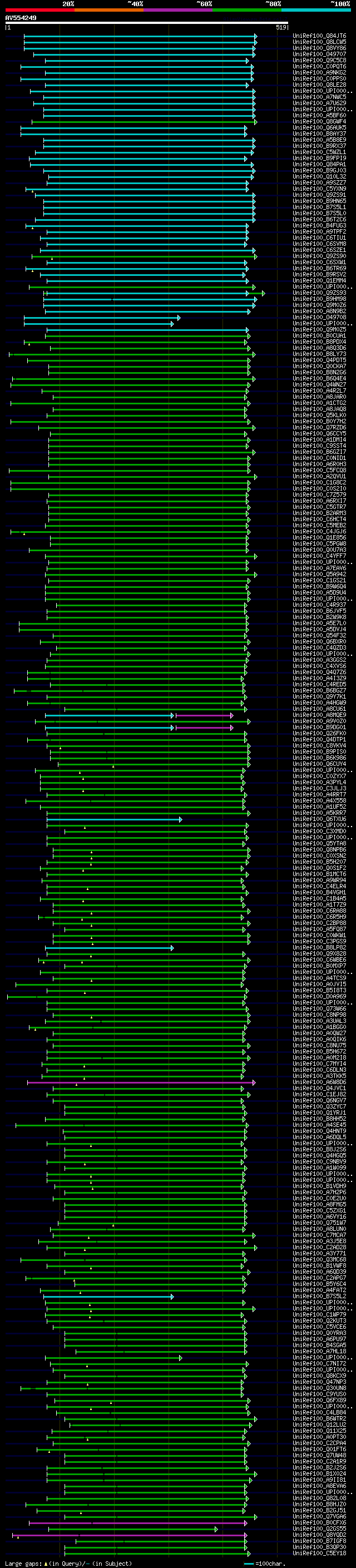Select the UniRef100_B9RX37 label
The image size is (356, 1568).
(x=319, y=146)
